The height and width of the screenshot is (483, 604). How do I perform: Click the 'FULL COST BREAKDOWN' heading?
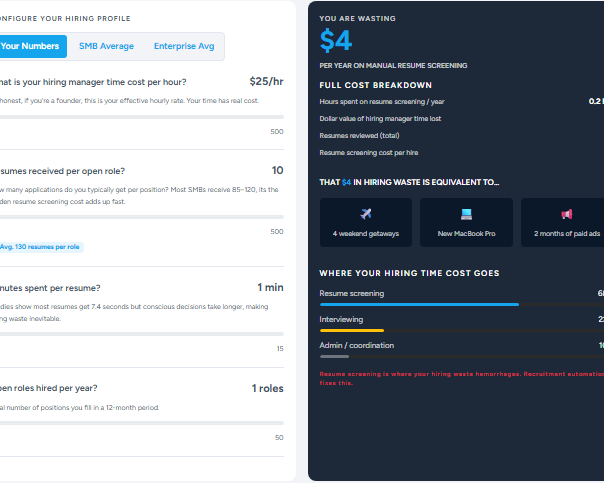[x=376, y=85]
